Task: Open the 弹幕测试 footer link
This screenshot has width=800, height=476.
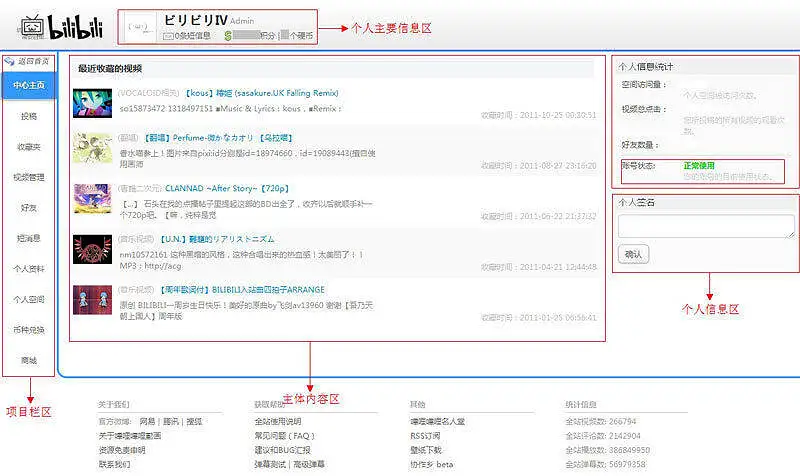Action: [270, 464]
